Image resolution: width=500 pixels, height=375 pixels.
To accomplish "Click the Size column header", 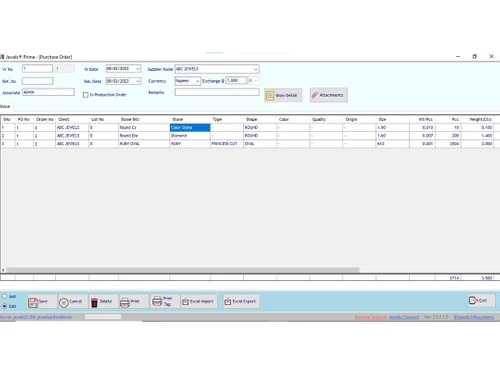I will (x=393, y=119).
